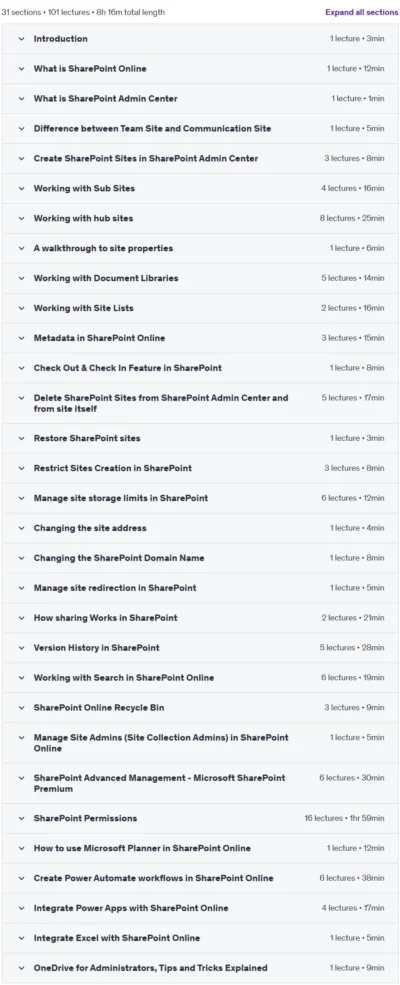
Task: Open the What is SharePoint Online section
Action: pos(90,68)
